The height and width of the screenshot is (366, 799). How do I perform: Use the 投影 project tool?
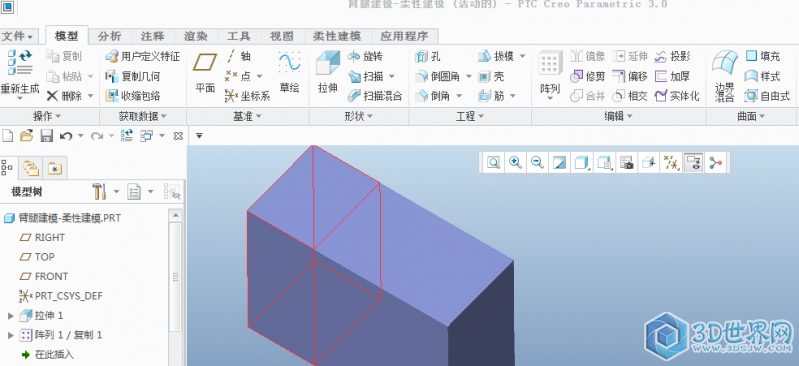(672, 57)
